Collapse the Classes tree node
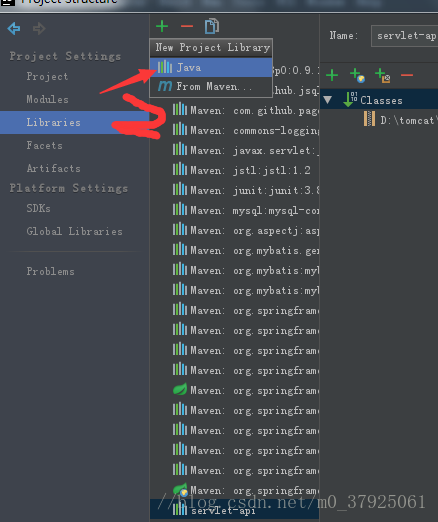The width and height of the screenshot is (438, 522). tap(328, 100)
